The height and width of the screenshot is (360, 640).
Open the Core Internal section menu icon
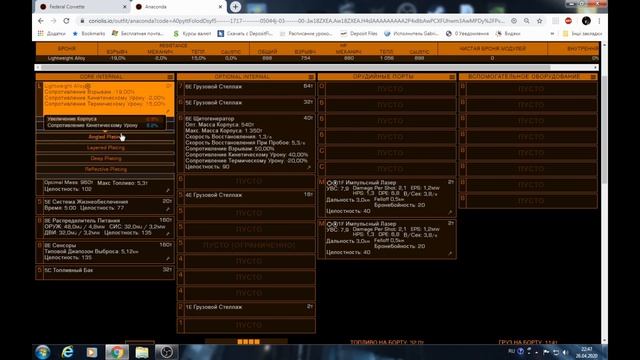(x=170, y=77)
